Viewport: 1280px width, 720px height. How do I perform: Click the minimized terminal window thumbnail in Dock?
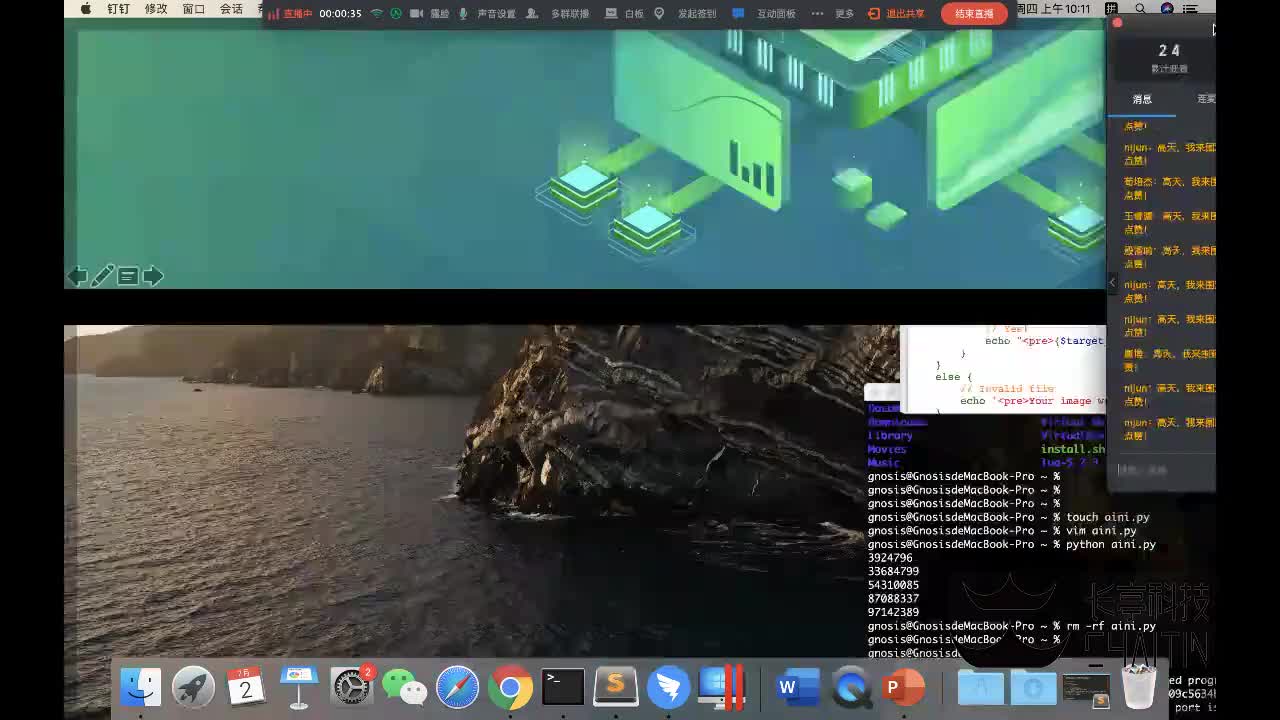click(x=1086, y=689)
